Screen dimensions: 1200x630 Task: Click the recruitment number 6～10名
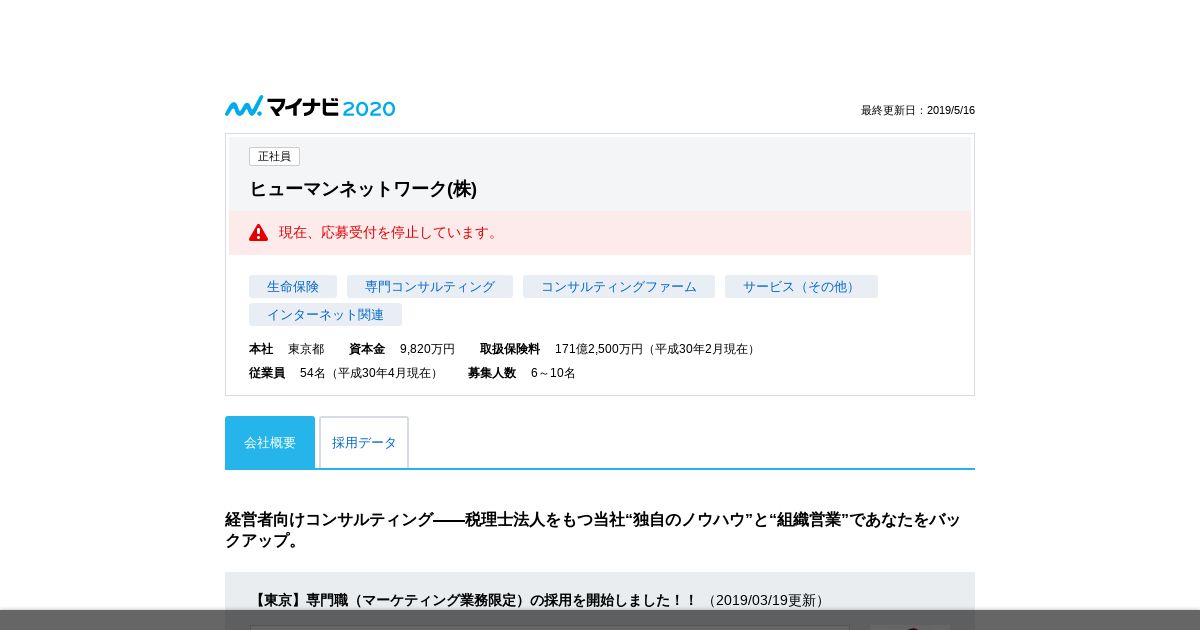click(553, 373)
